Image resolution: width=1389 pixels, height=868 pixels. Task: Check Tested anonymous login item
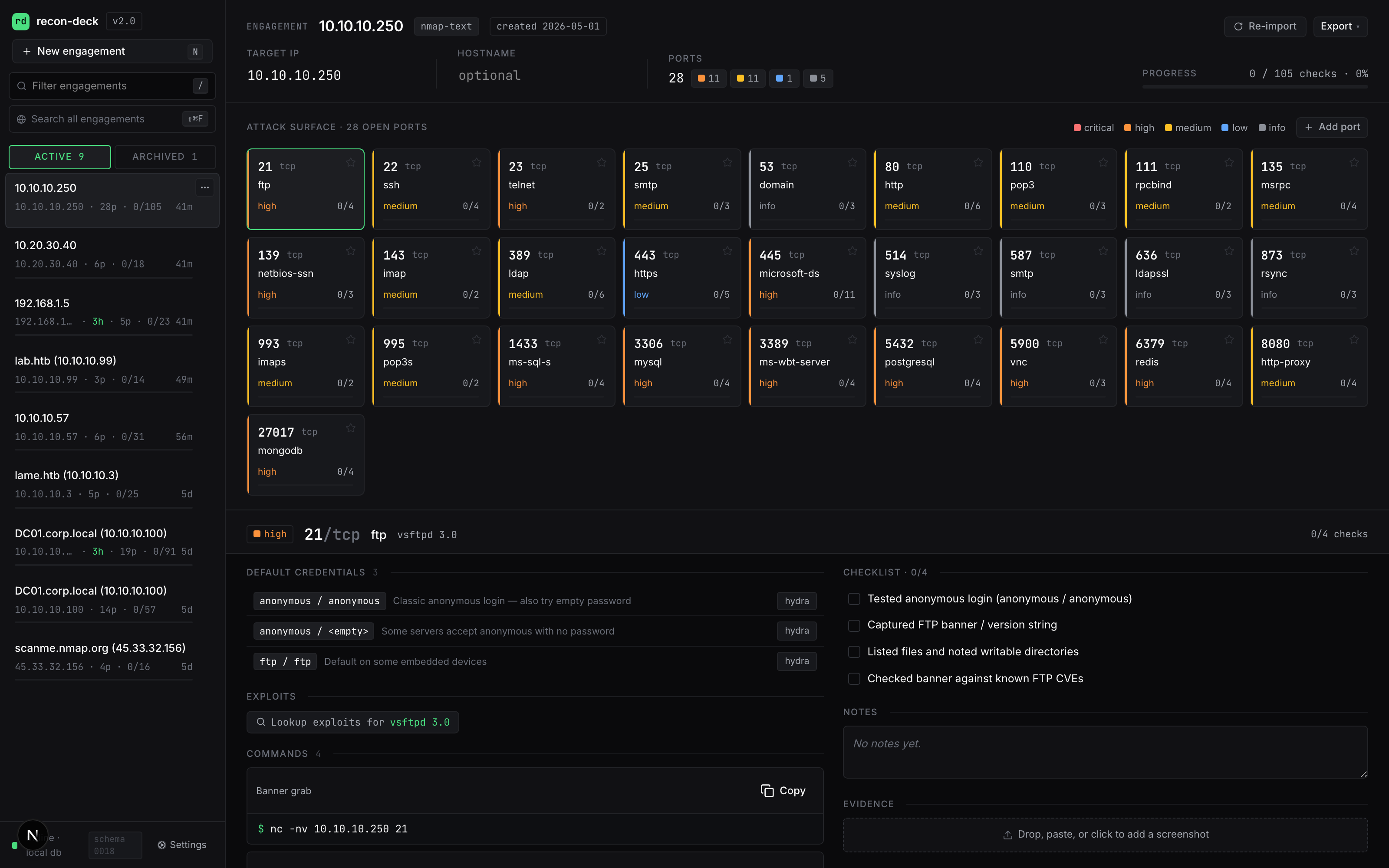[854, 599]
